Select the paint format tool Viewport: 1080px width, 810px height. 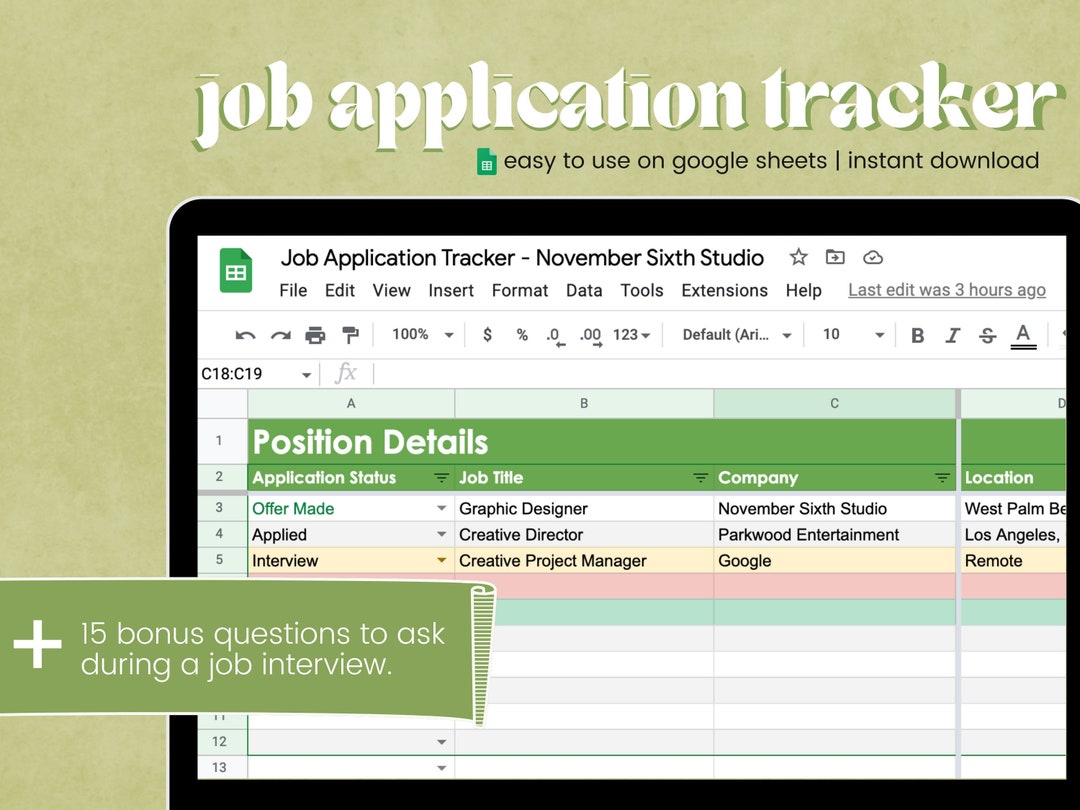(351, 335)
